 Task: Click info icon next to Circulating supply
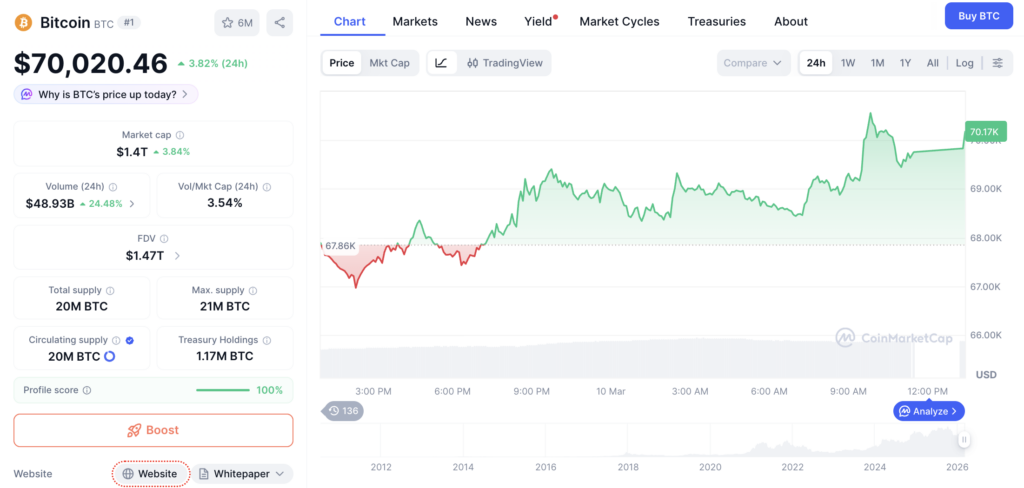pyautogui.click(x=116, y=340)
